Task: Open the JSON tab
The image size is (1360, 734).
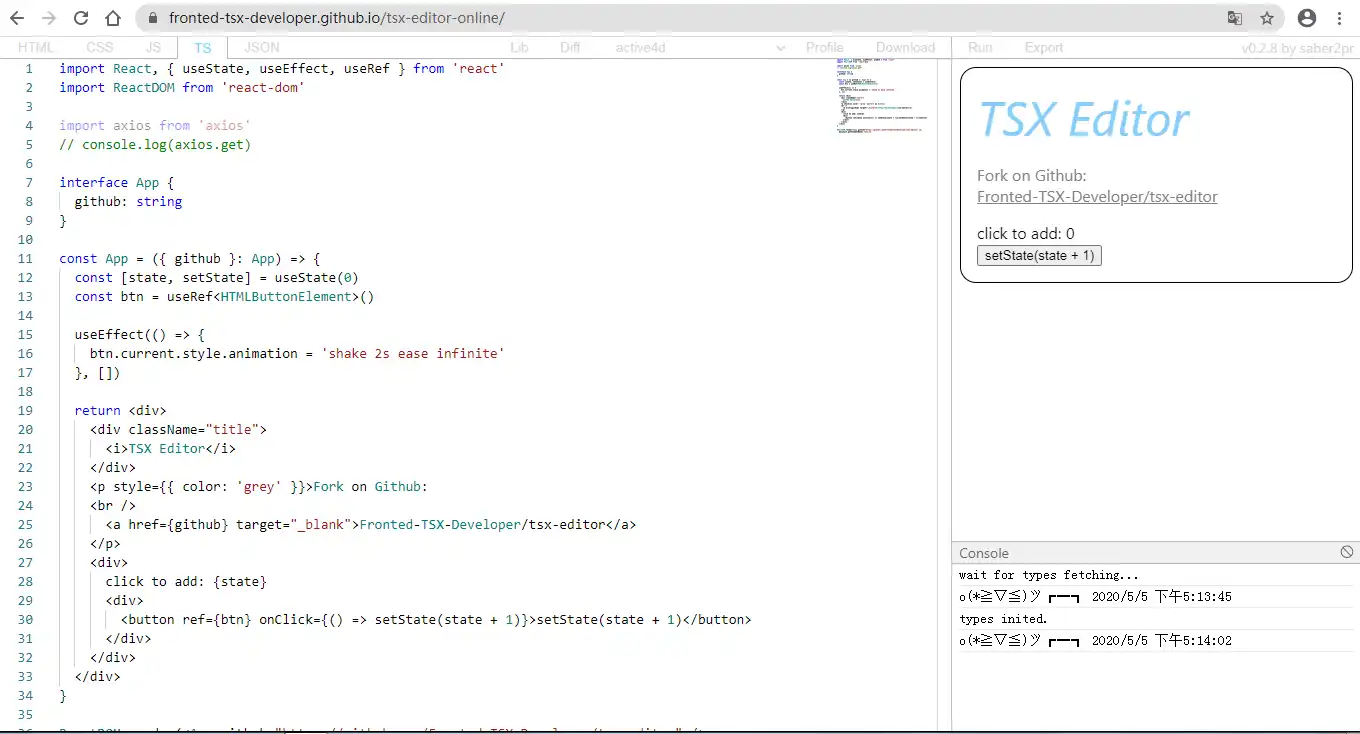Action: [x=262, y=47]
